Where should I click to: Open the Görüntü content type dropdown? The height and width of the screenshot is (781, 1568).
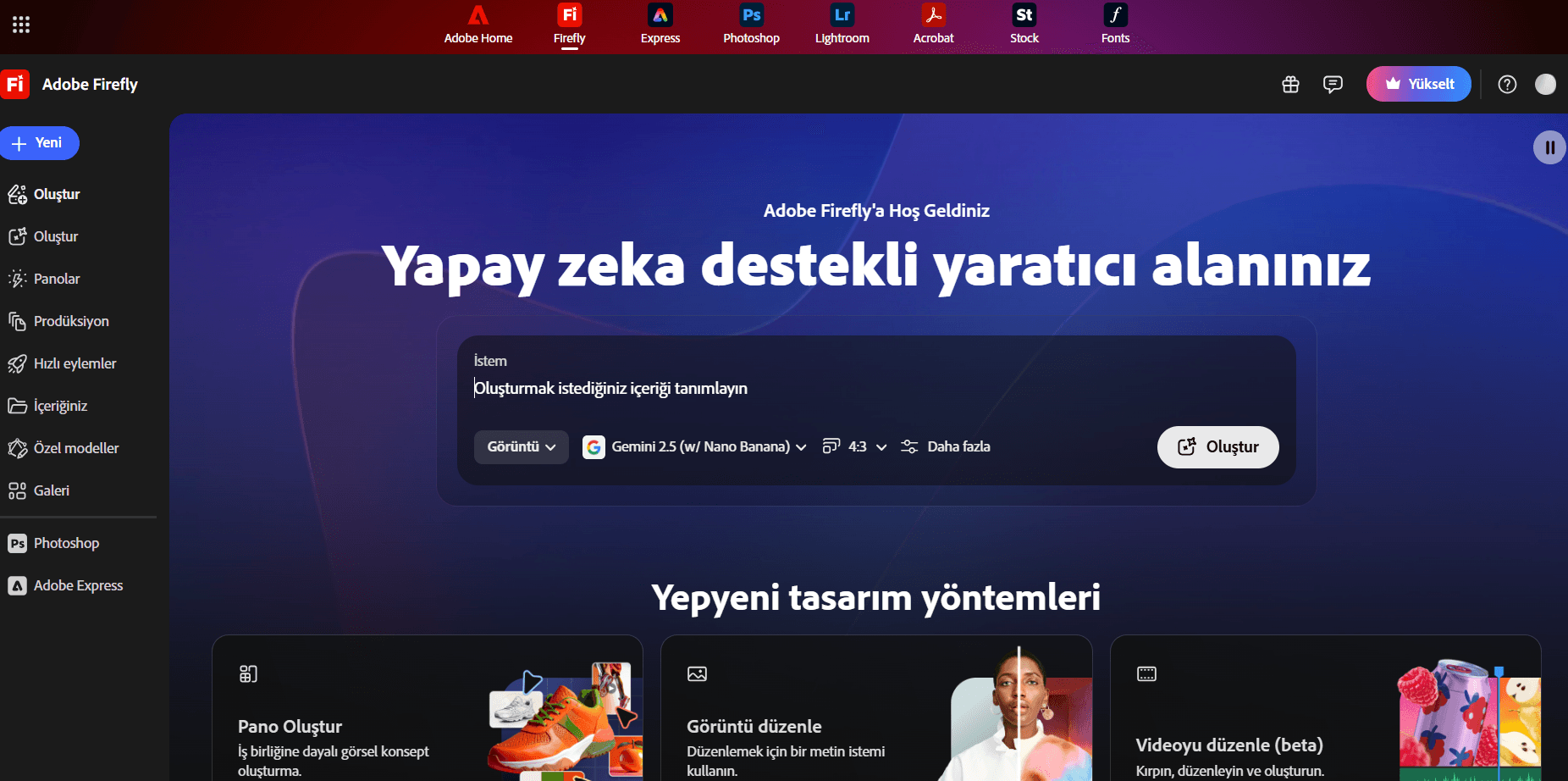pyautogui.click(x=521, y=446)
